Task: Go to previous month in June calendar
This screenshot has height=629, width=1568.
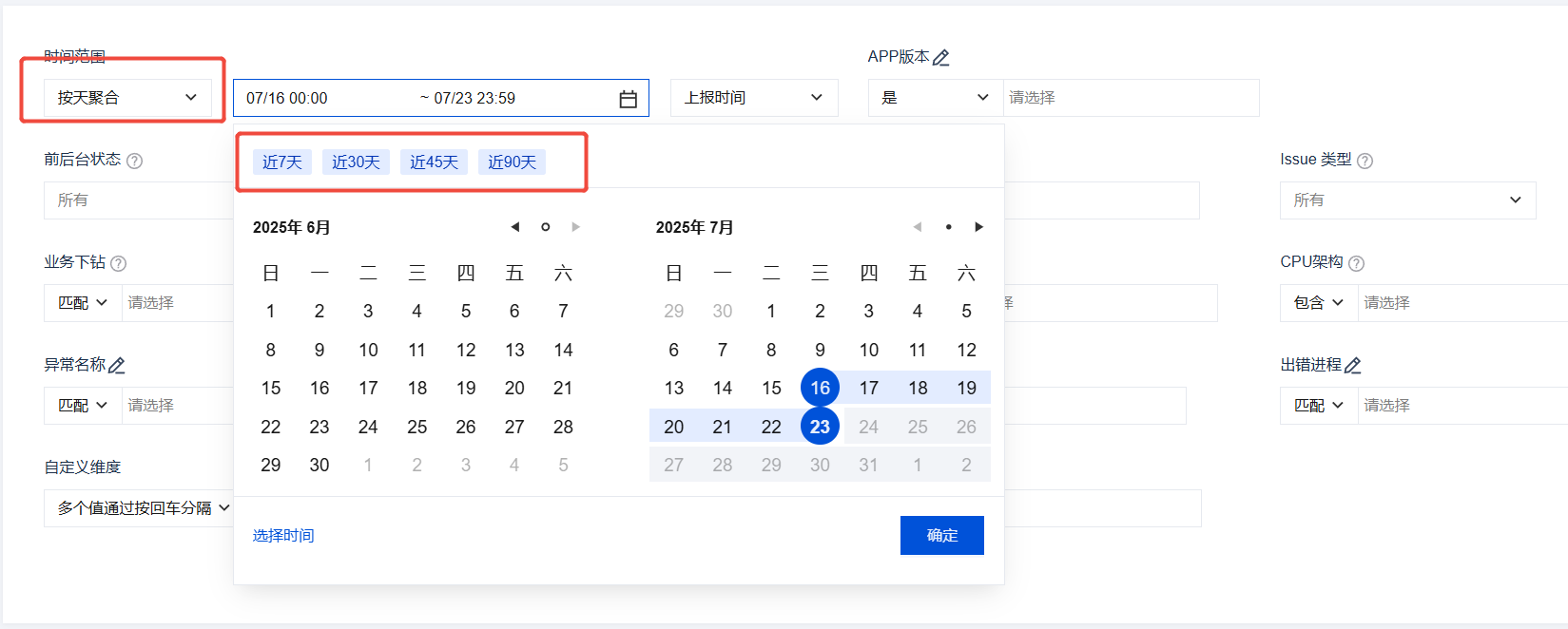Action: coord(514,227)
